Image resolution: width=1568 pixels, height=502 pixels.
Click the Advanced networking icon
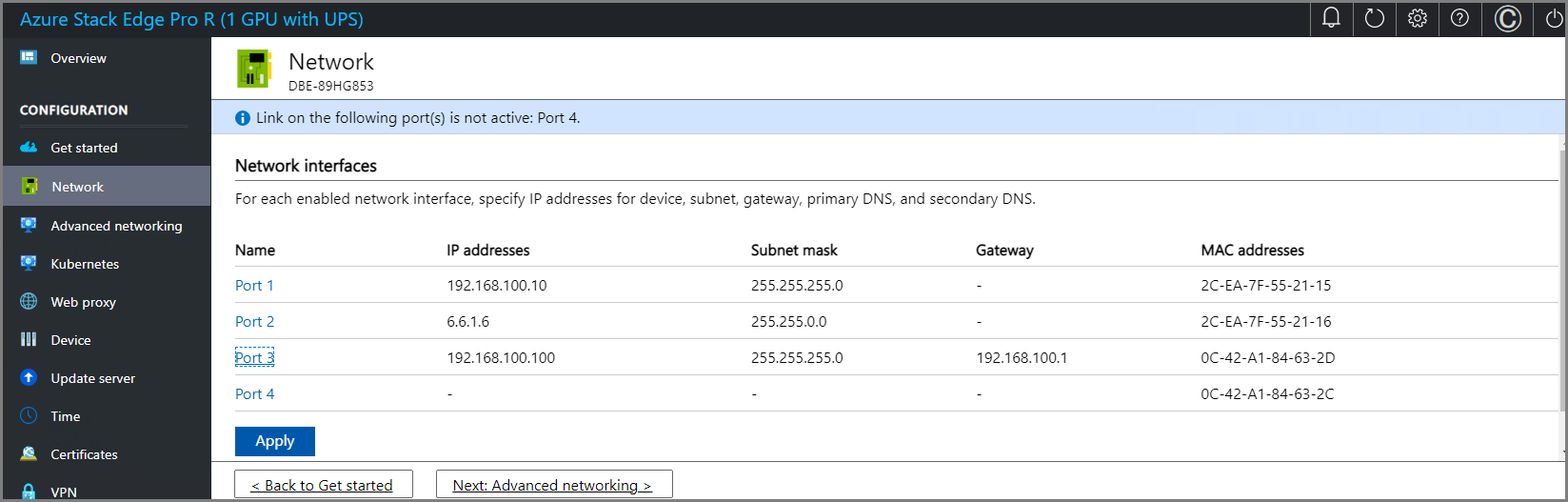[x=29, y=225]
